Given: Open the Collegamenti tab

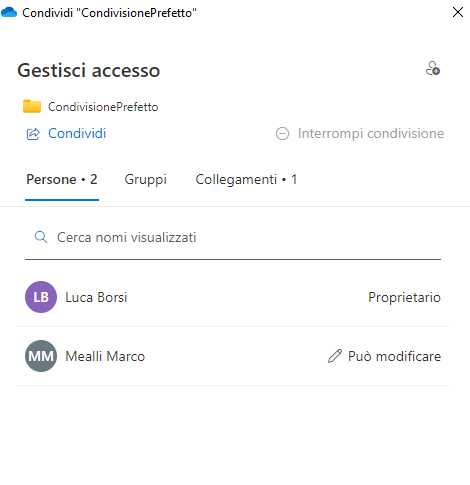Looking at the screenshot, I should (x=246, y=180).
